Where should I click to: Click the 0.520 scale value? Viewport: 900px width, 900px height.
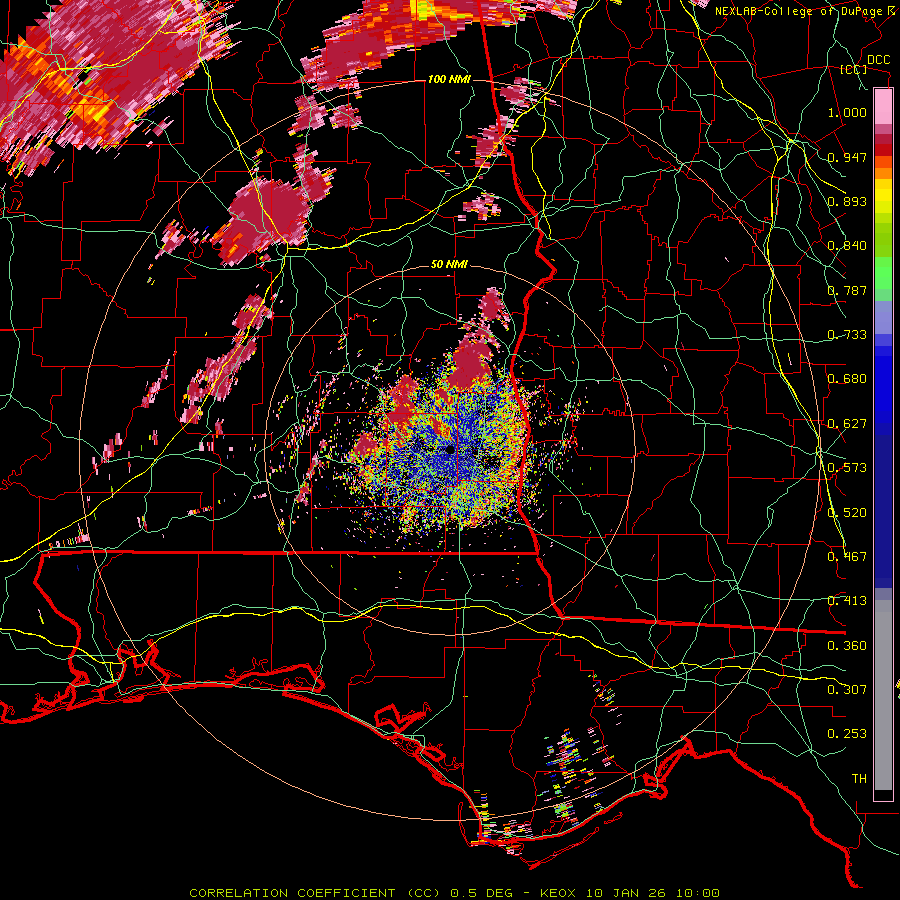click(847, 513)
